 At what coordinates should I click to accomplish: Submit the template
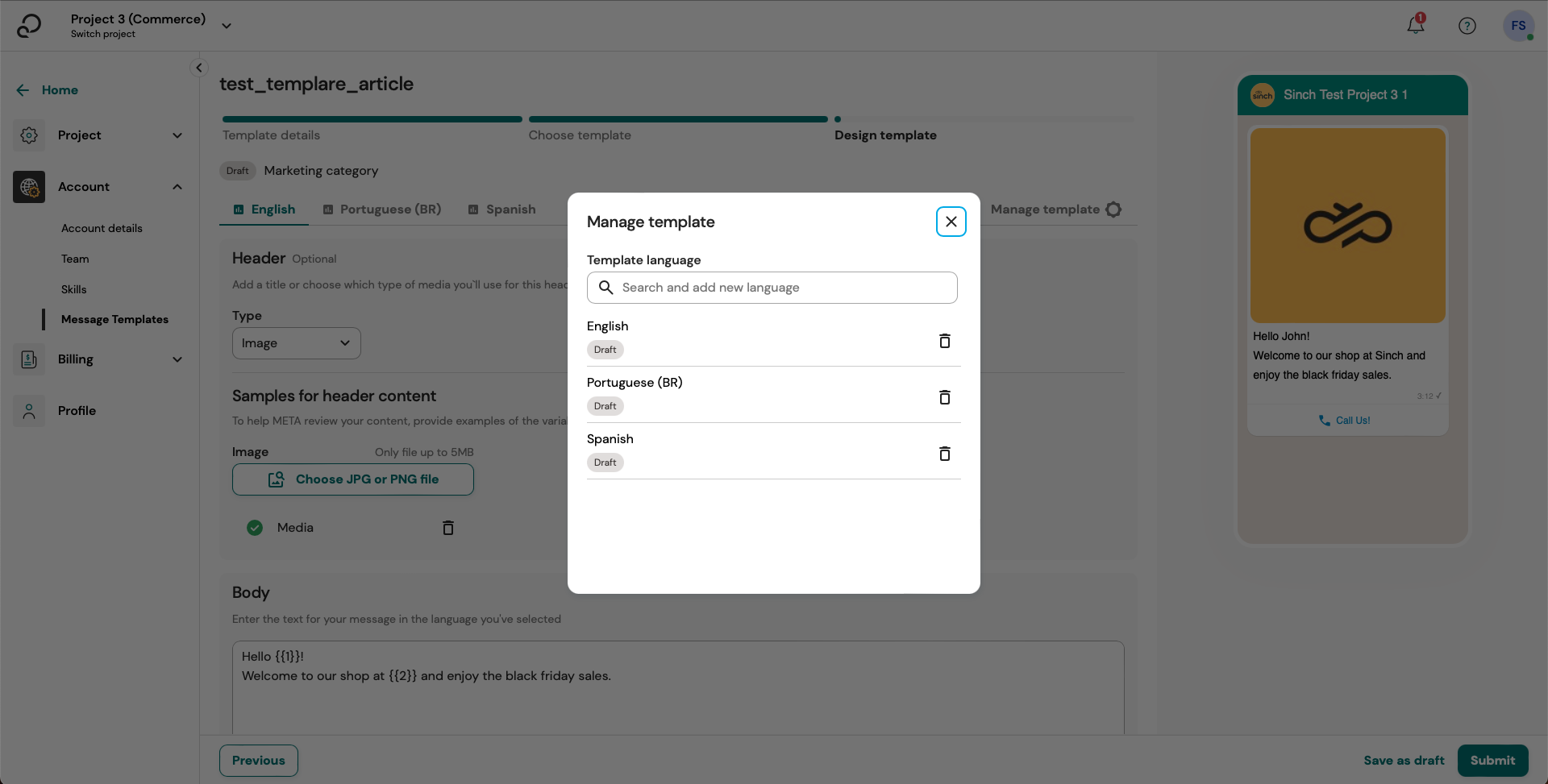[x=1492, y=760]
